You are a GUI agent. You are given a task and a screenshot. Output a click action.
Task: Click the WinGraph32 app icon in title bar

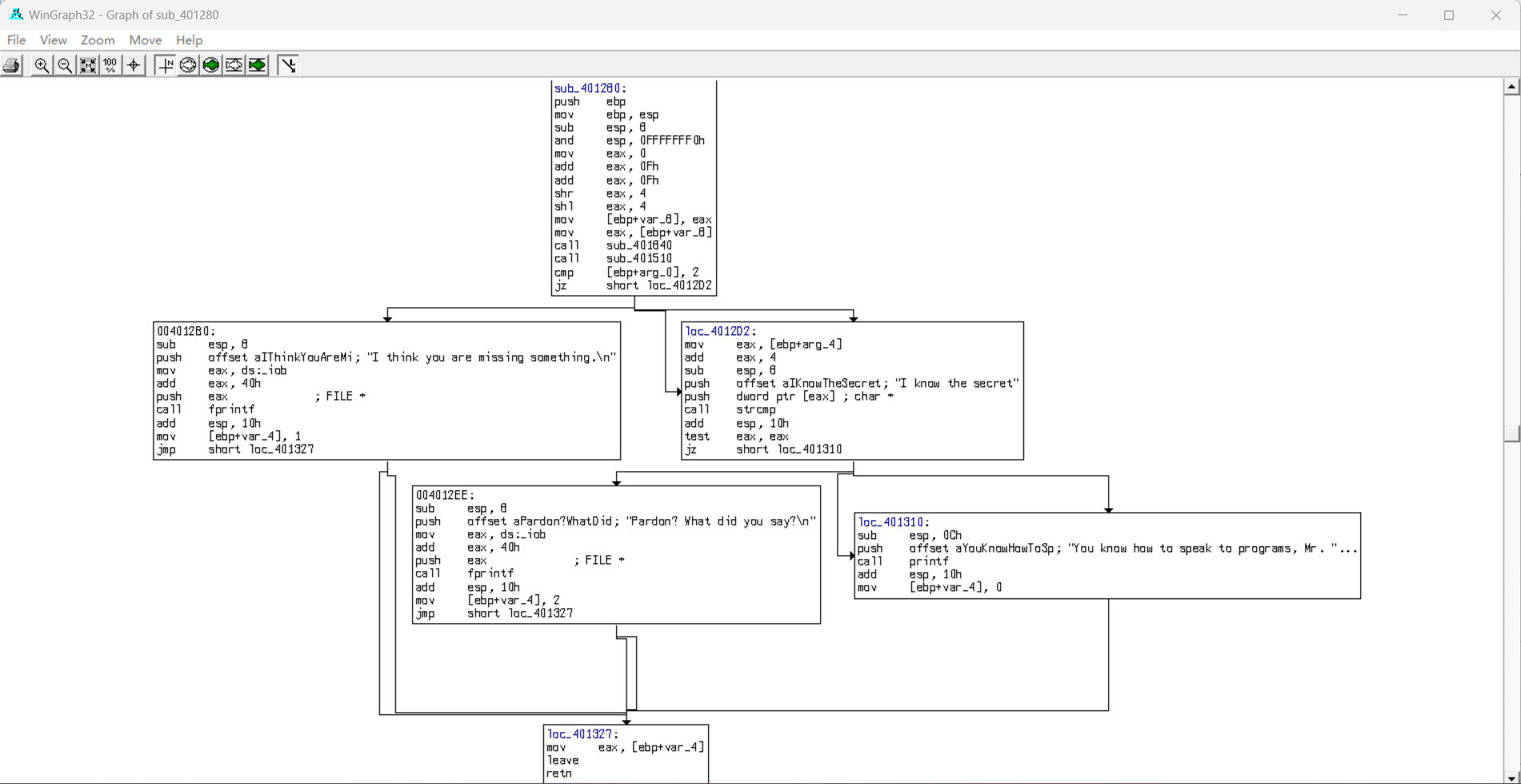pyautogui.click(x=15, y=14)
